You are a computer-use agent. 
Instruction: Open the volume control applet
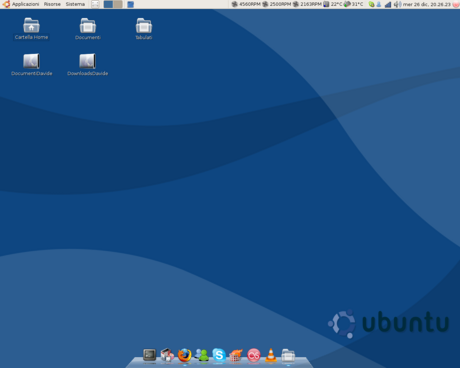[397, 4]
